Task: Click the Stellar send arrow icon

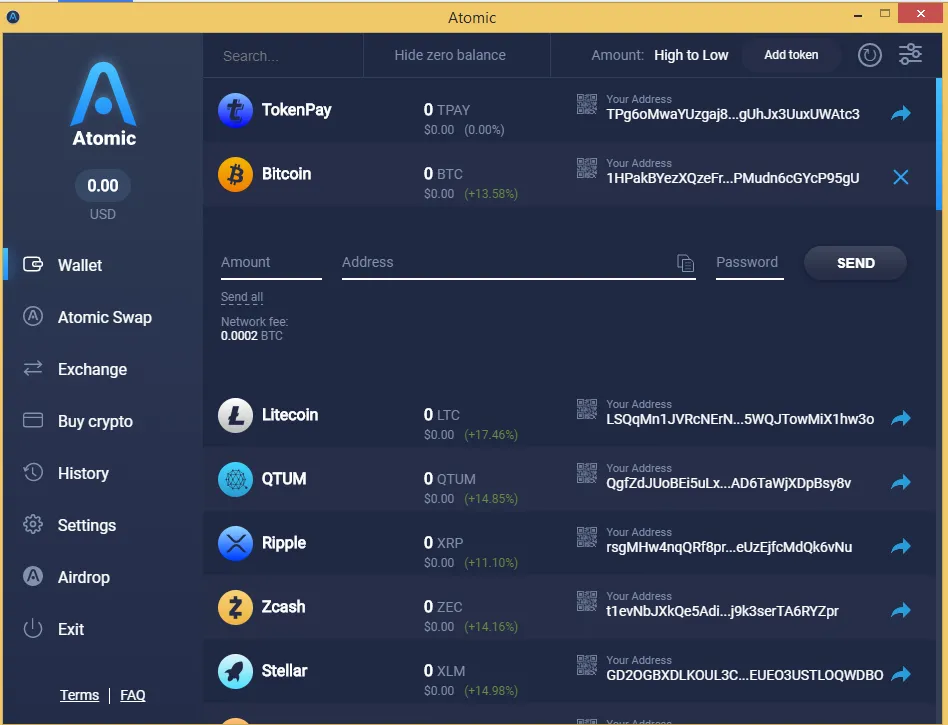Action: [x=900, y=674]
